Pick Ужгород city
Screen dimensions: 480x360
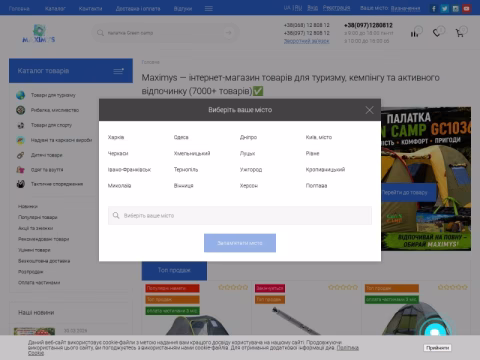[x=251, y=170]
